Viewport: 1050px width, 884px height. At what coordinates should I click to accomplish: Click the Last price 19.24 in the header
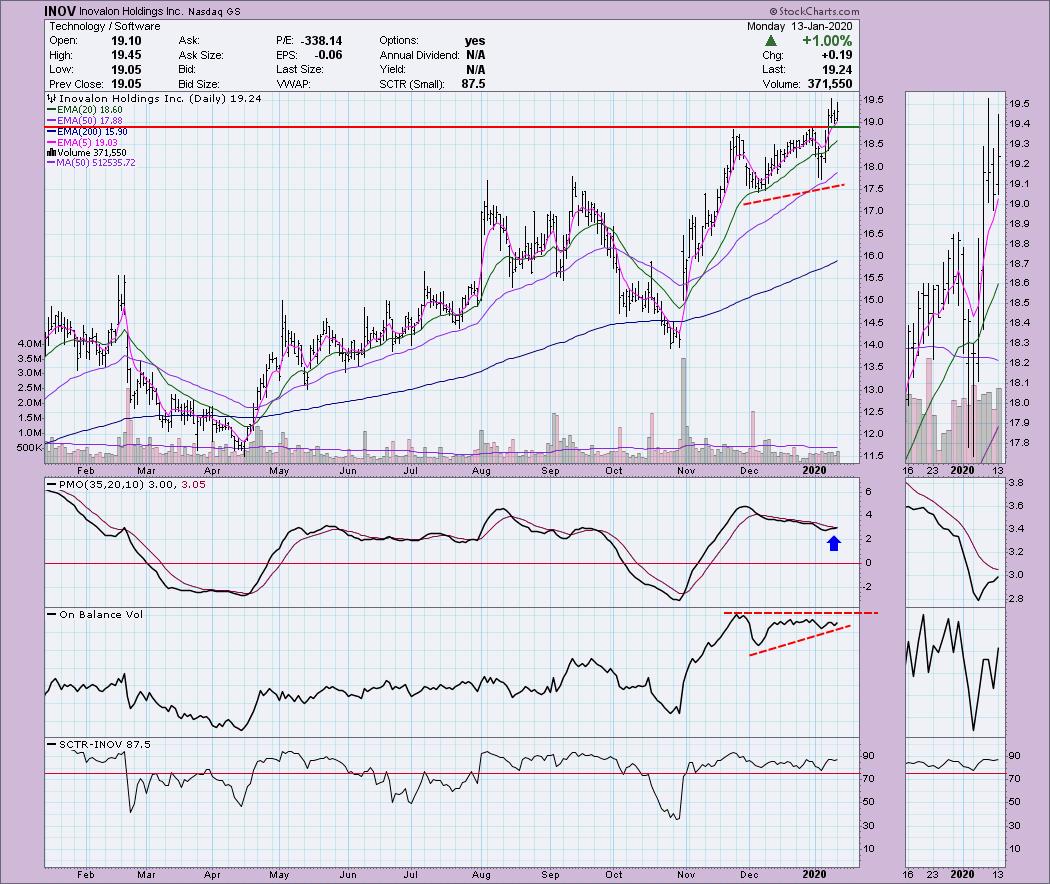click(838, 70)
